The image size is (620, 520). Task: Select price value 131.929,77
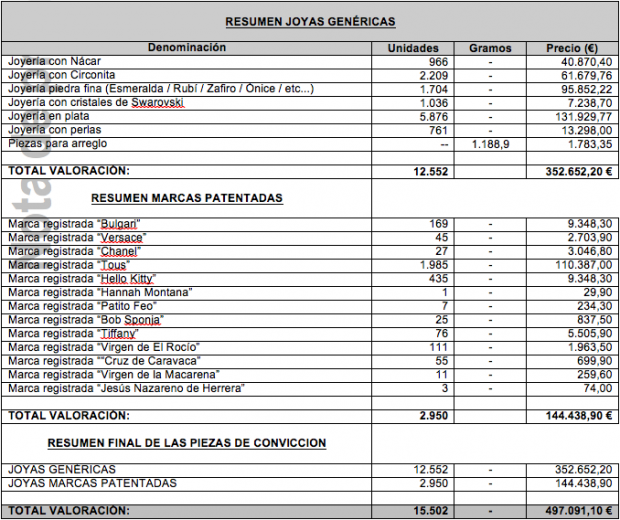(x=584, y=117)
